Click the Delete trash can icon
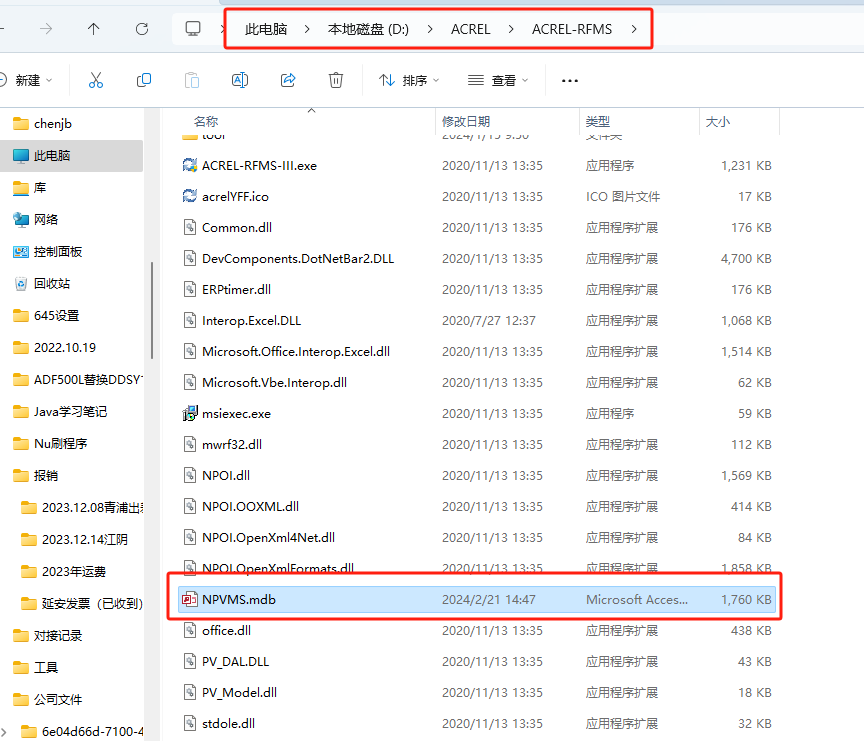The width and height of the screenshot is (864, 741). click(x=337, y=80)
